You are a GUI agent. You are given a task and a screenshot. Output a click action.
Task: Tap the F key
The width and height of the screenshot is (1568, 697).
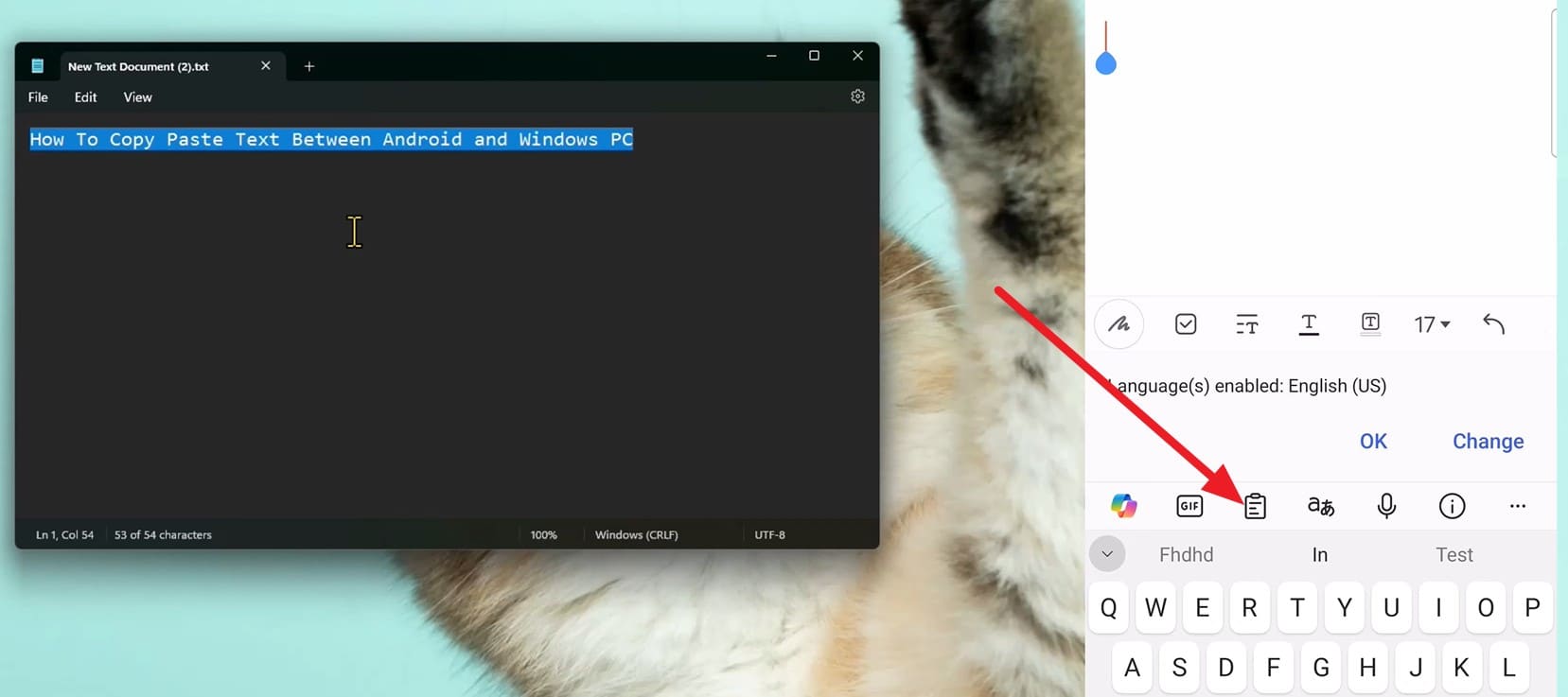1274,668
